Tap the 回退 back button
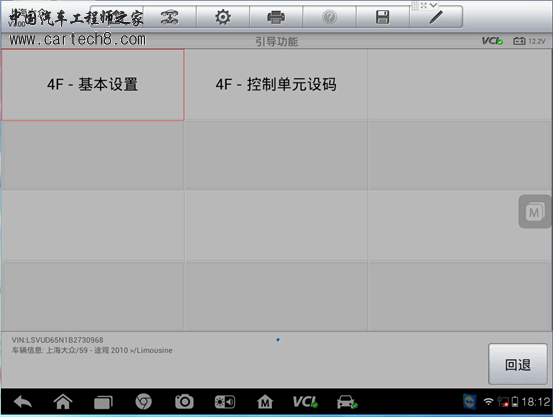 [x=518, y=364]
